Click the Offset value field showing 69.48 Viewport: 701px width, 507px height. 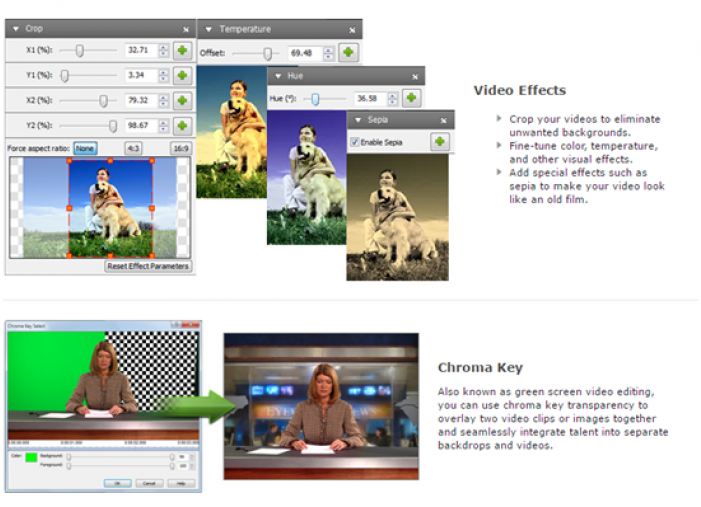click(x=305, y=53)
